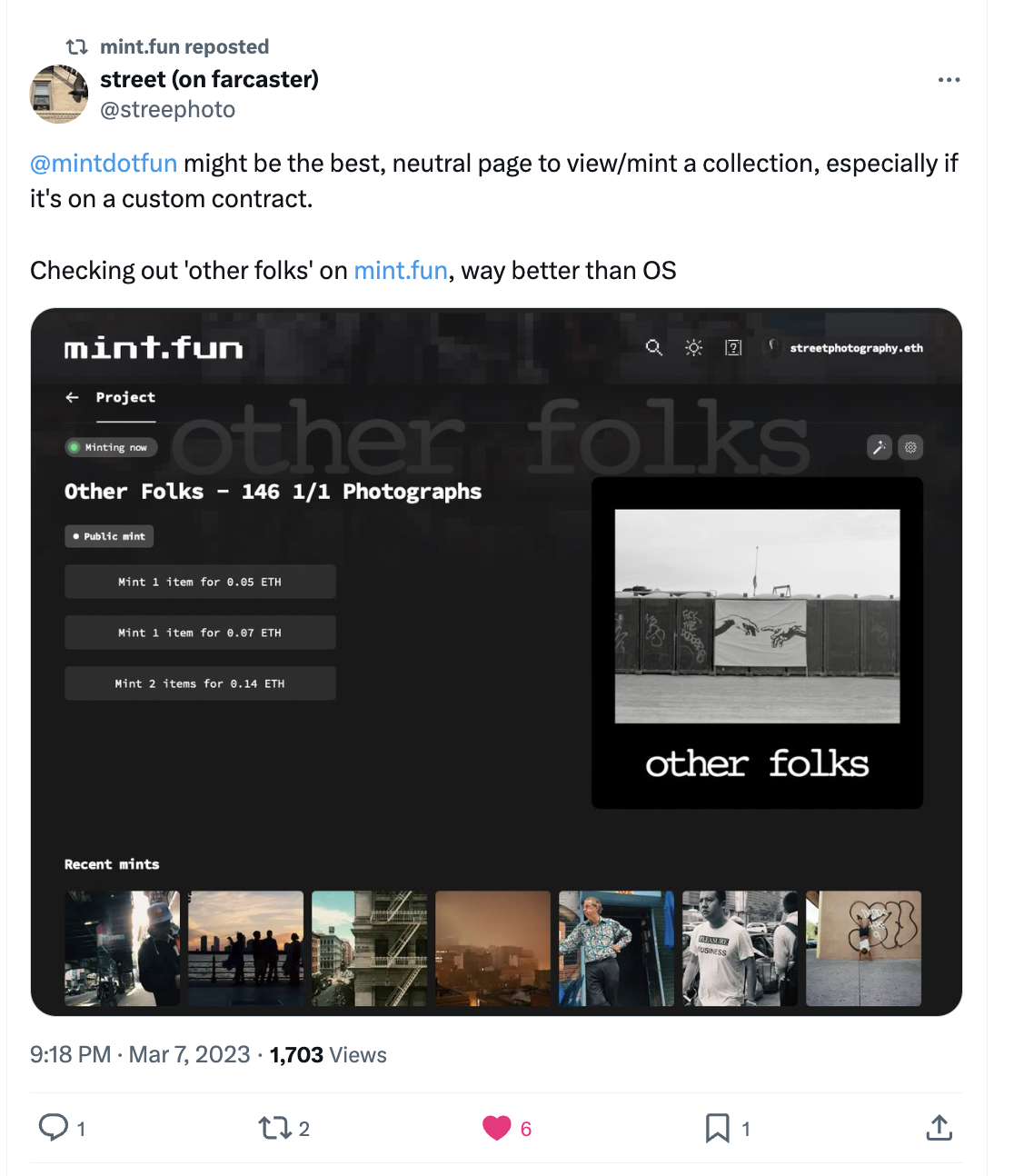Click the 9:18 PM Mar 7, 2023 timestamp
The image size is (1014, 1176).
point(140,1055)
